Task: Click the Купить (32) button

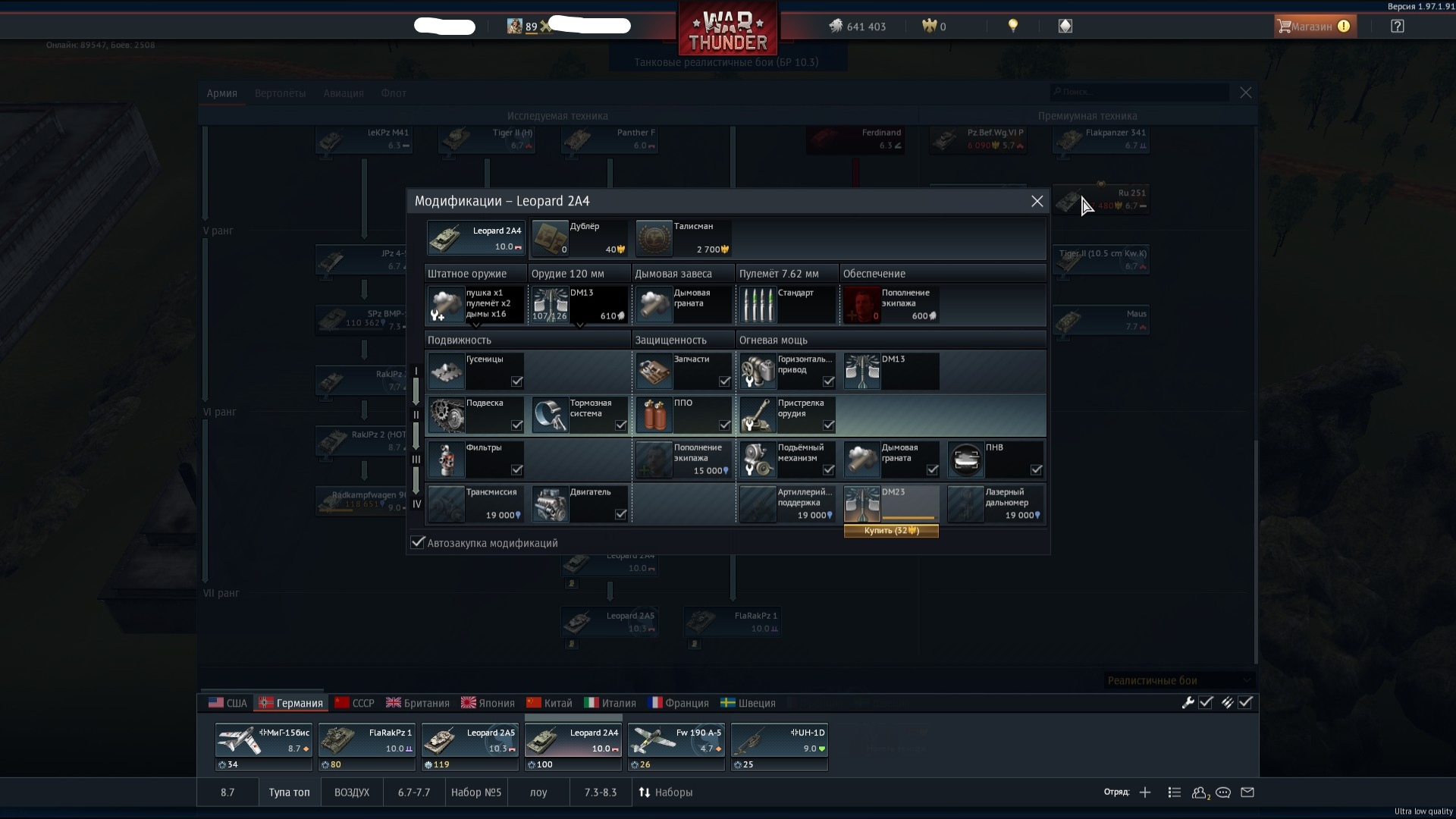Action: 891,531
